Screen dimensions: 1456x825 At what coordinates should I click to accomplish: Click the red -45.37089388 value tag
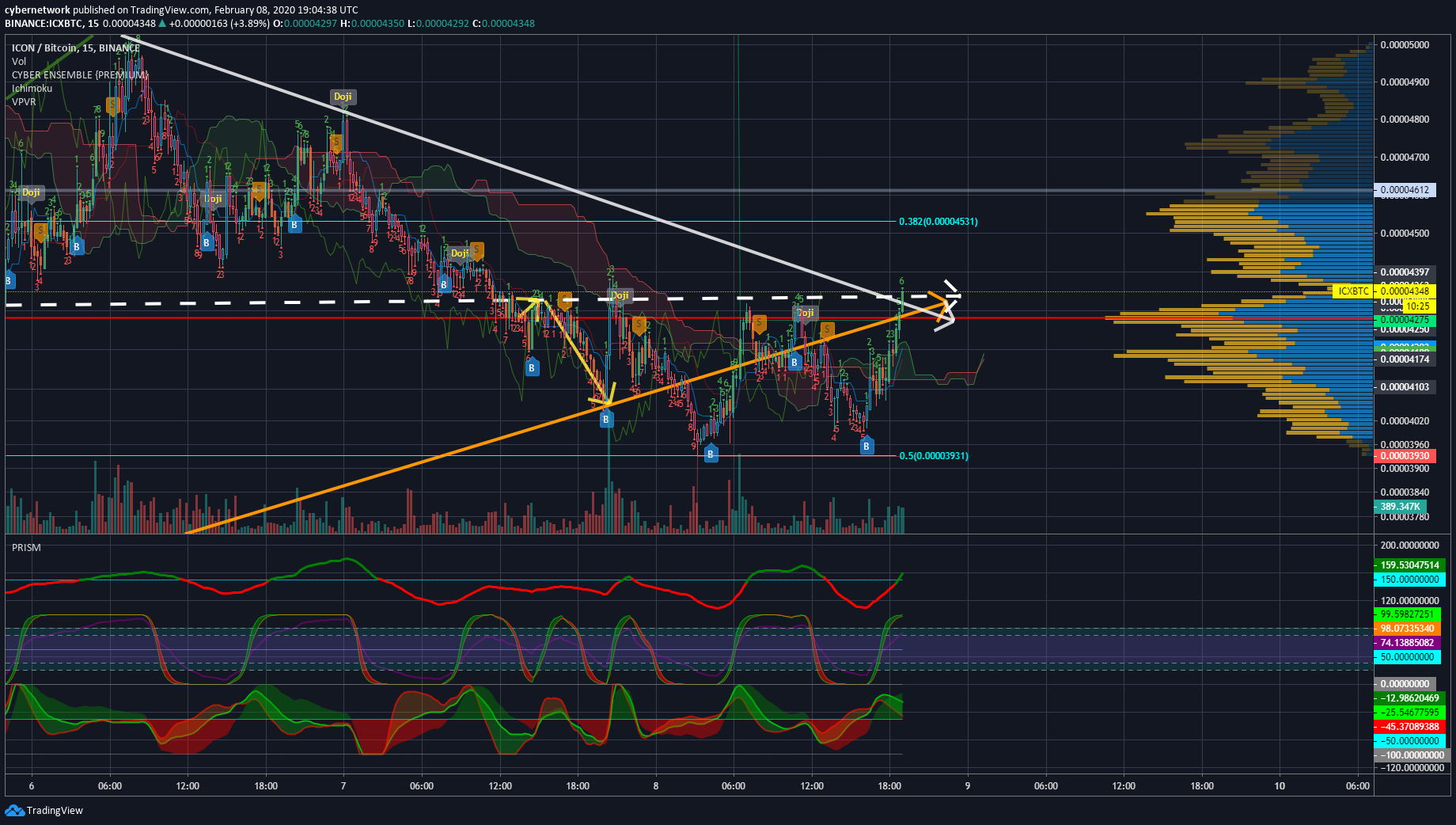point(1409,727)
